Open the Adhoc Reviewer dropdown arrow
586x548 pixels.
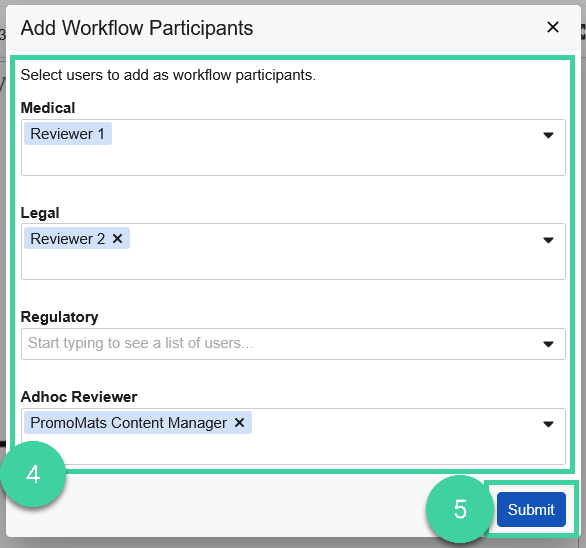click(548, 424)
